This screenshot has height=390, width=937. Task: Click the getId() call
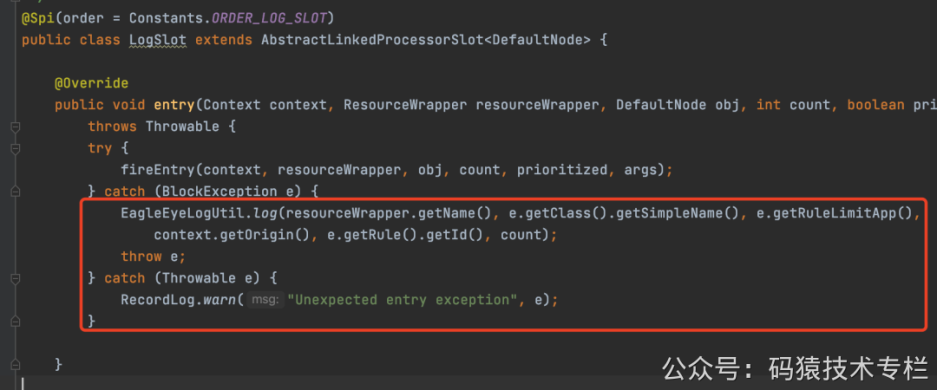coord(458,235)
